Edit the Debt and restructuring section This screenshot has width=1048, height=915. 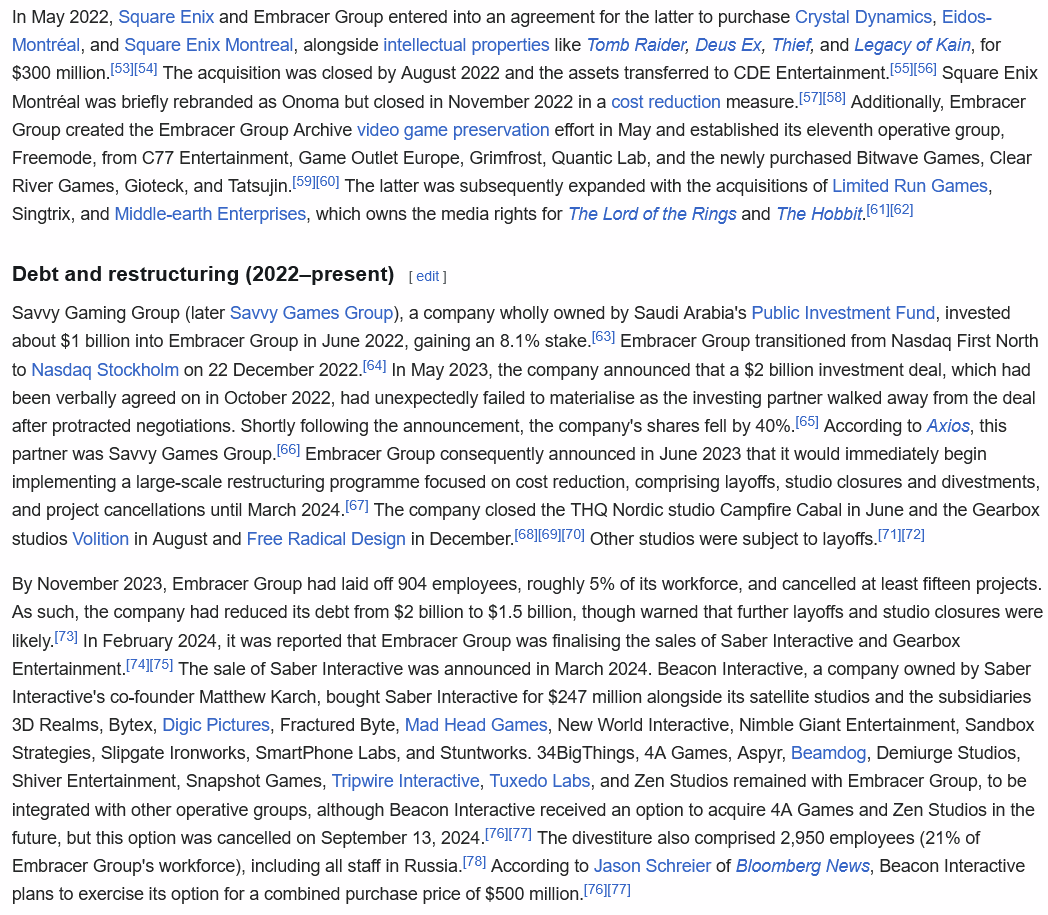coord(428,276)
